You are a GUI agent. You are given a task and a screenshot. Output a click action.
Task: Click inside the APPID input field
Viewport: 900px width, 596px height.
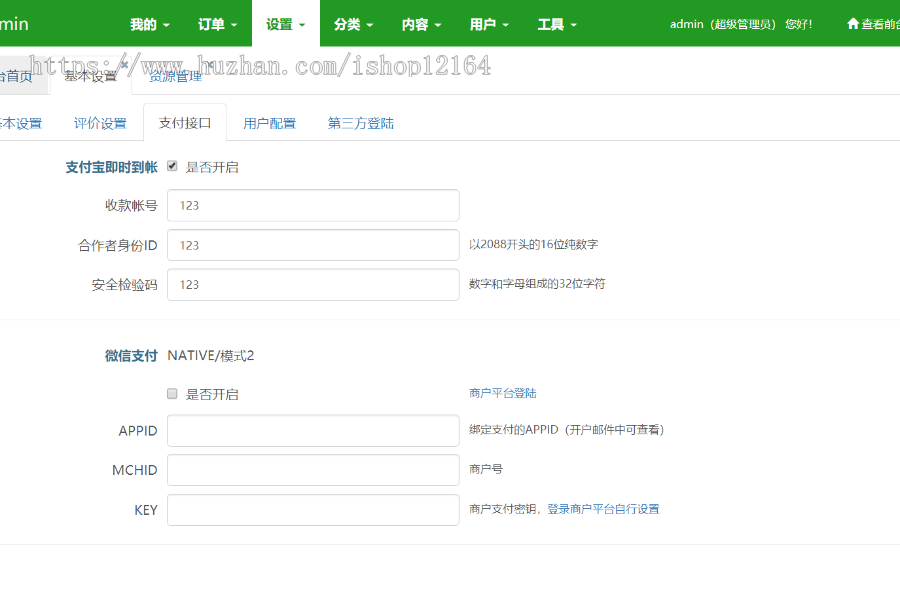point(313,430)
